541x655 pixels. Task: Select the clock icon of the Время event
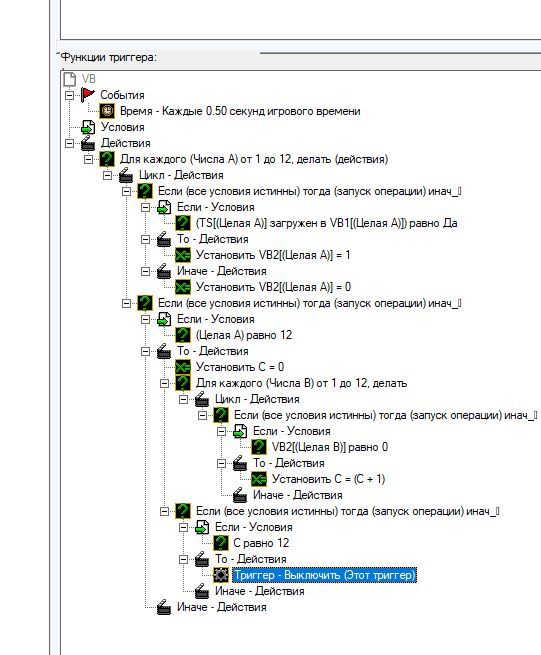pos(107,111)
